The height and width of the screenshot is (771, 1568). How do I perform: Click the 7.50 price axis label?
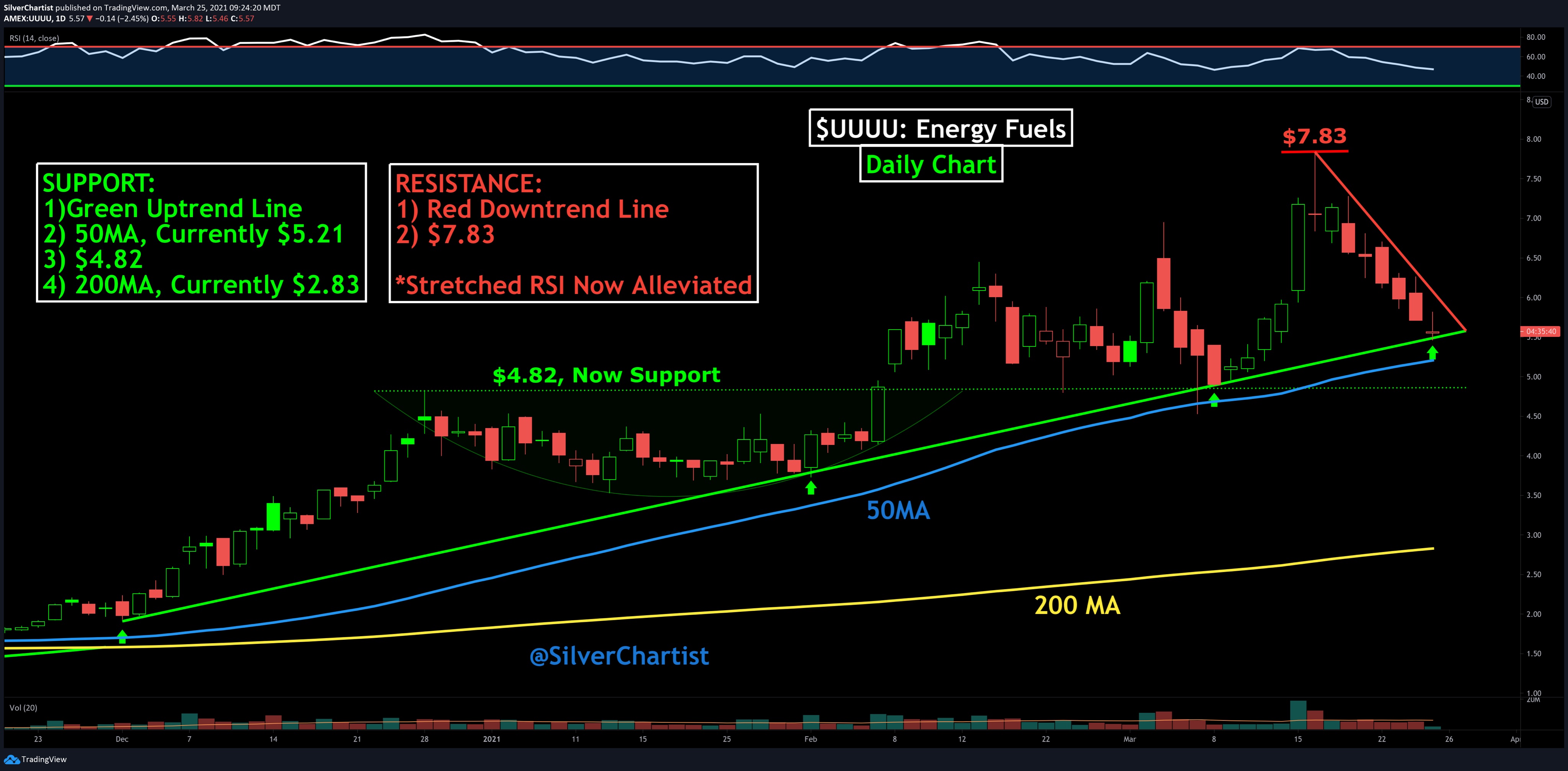[1534, 179]
